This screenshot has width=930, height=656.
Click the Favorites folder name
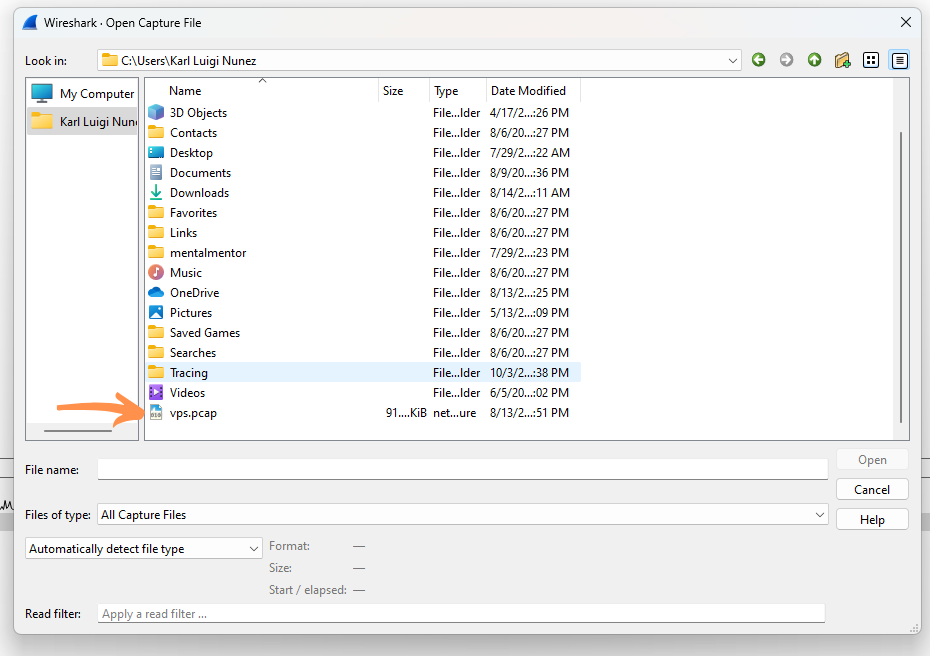click(x=193, y=213)
